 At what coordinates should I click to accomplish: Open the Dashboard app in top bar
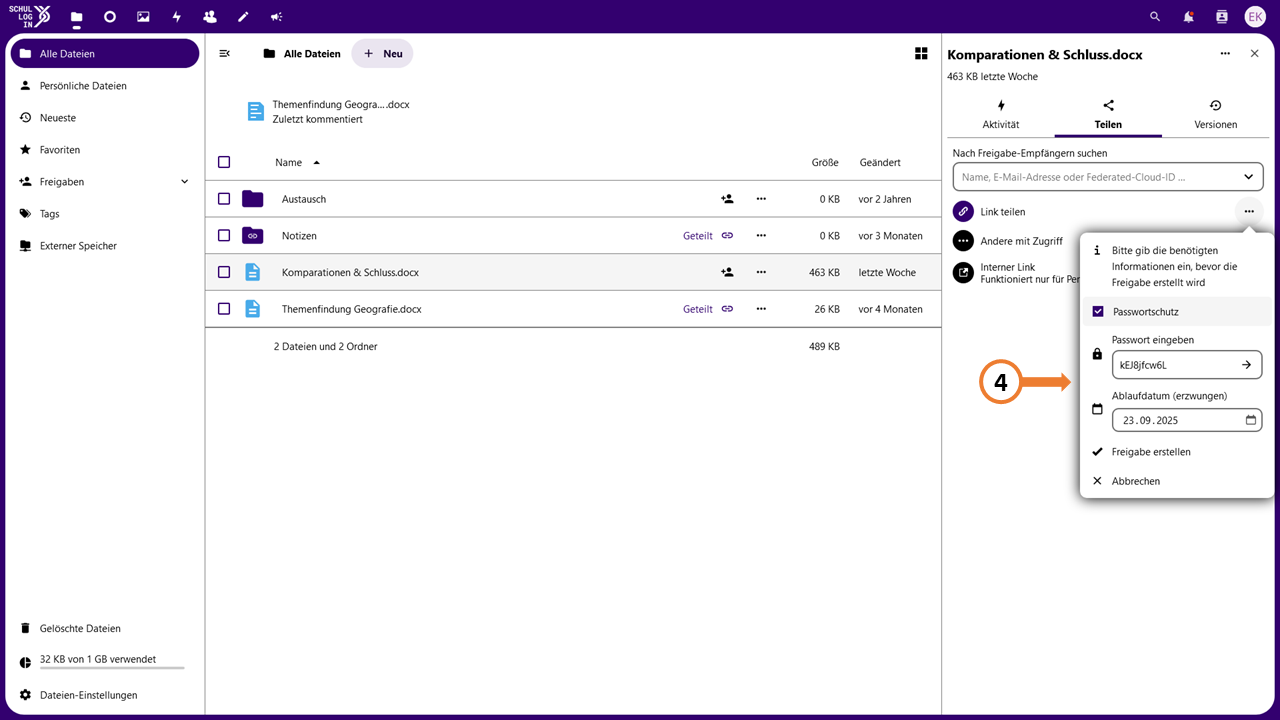pos(110,17)
